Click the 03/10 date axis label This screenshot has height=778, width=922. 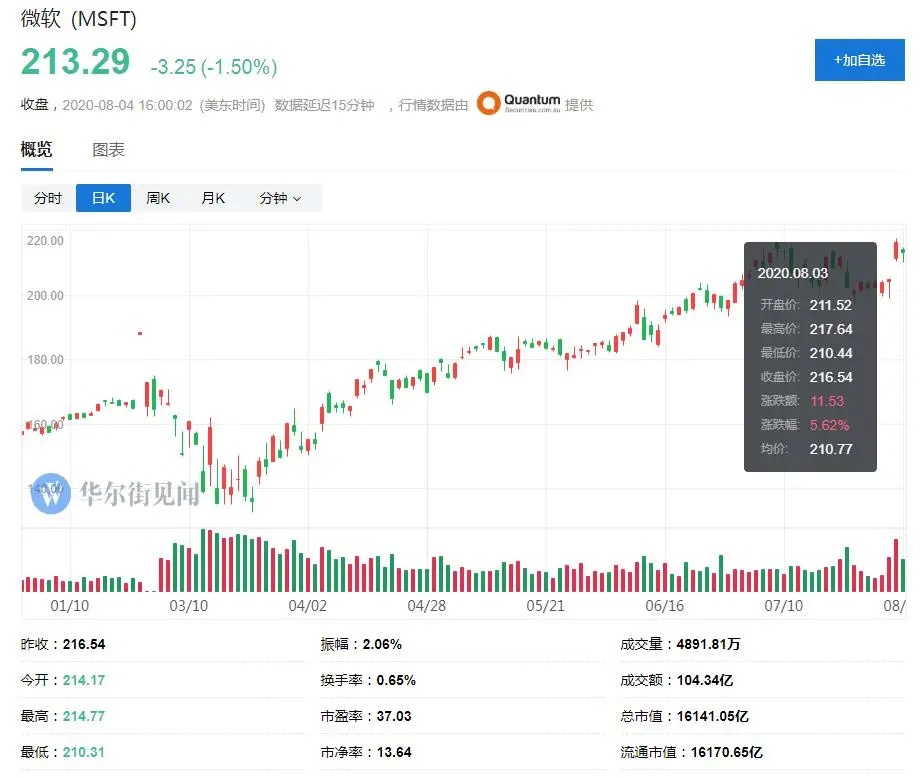(189, 606)
